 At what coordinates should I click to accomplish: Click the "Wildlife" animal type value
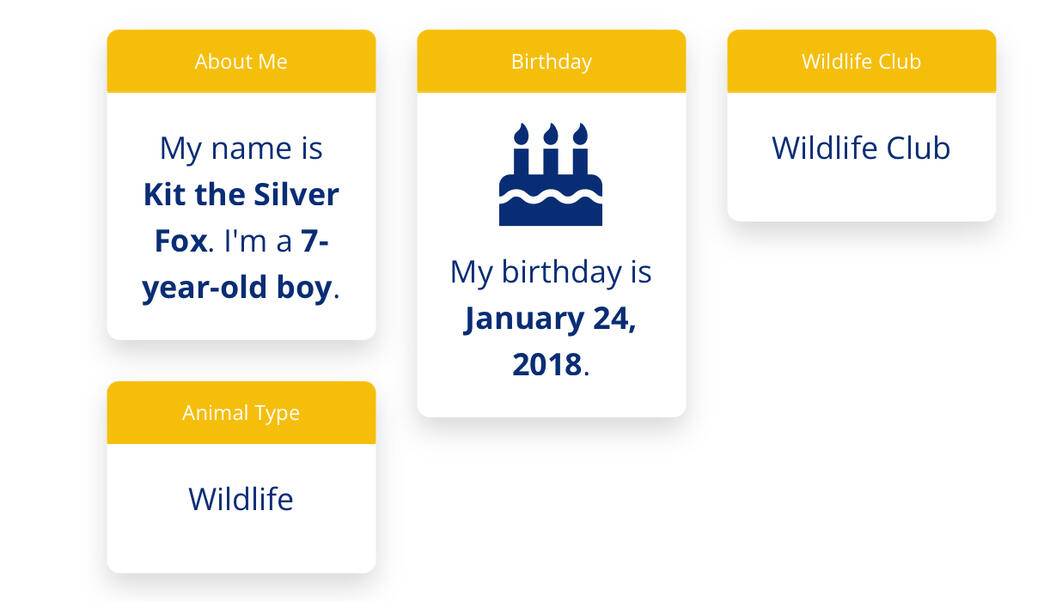point(241,499)
